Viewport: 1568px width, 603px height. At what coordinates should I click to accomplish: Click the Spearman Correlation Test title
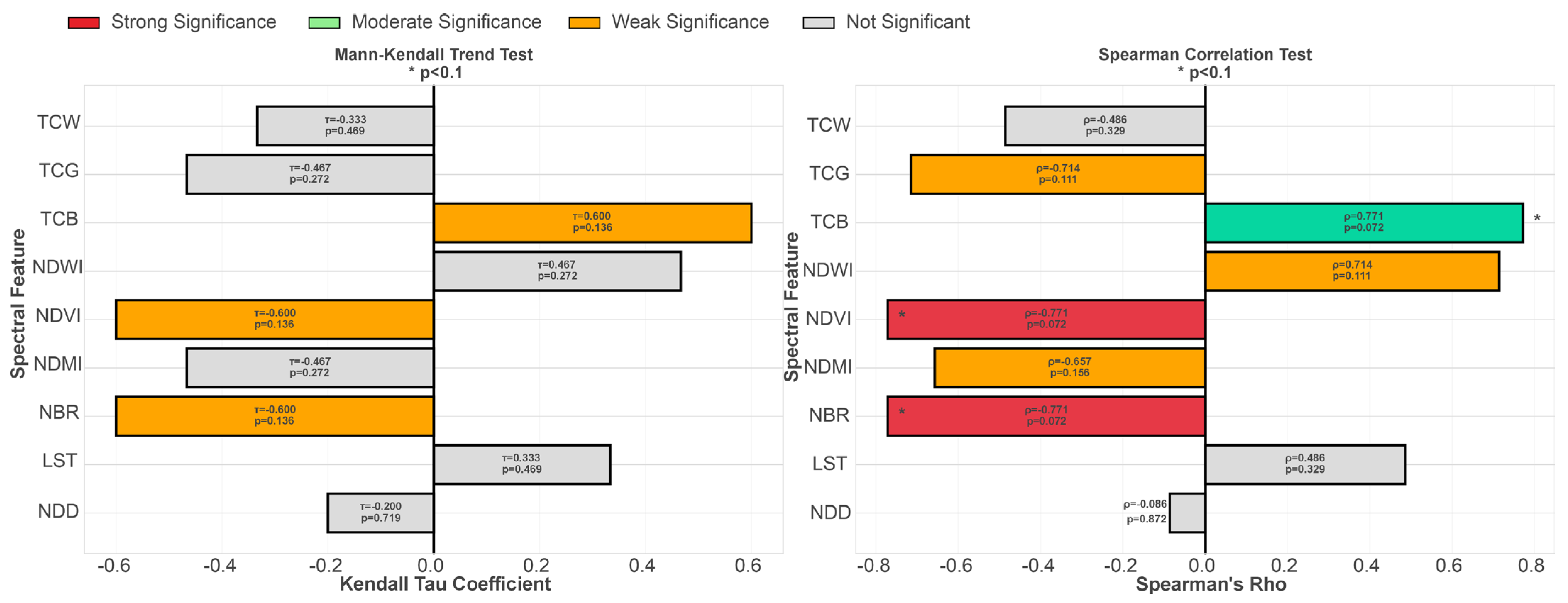point(1204,55)
